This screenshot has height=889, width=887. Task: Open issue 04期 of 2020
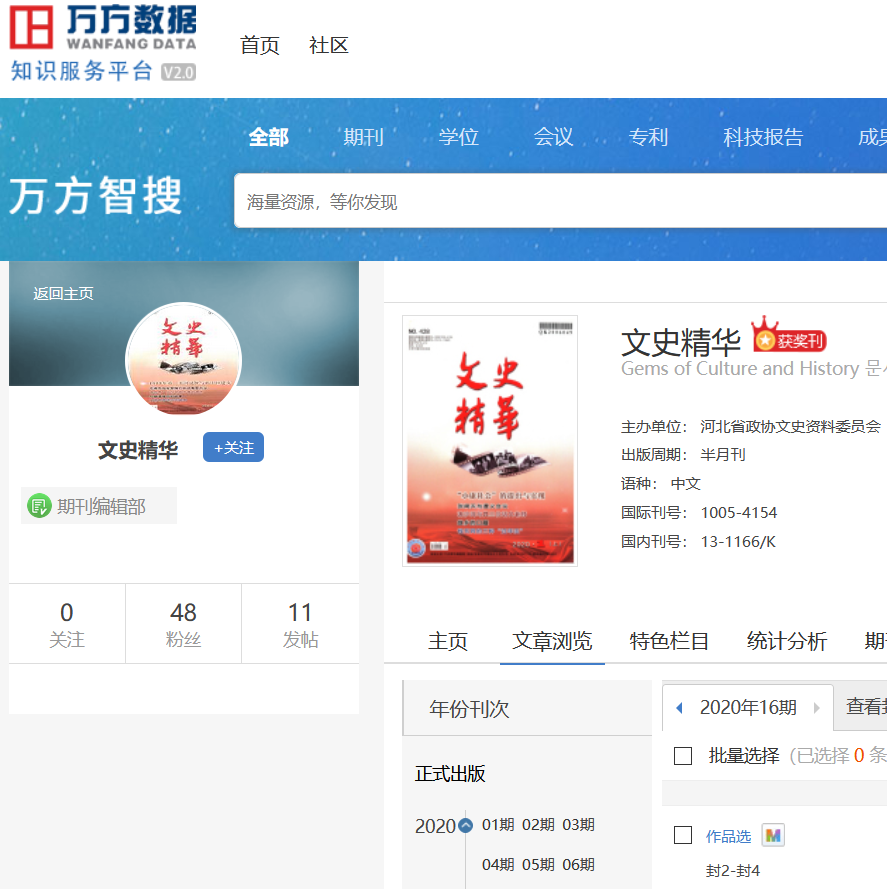(x=498, y=865)
